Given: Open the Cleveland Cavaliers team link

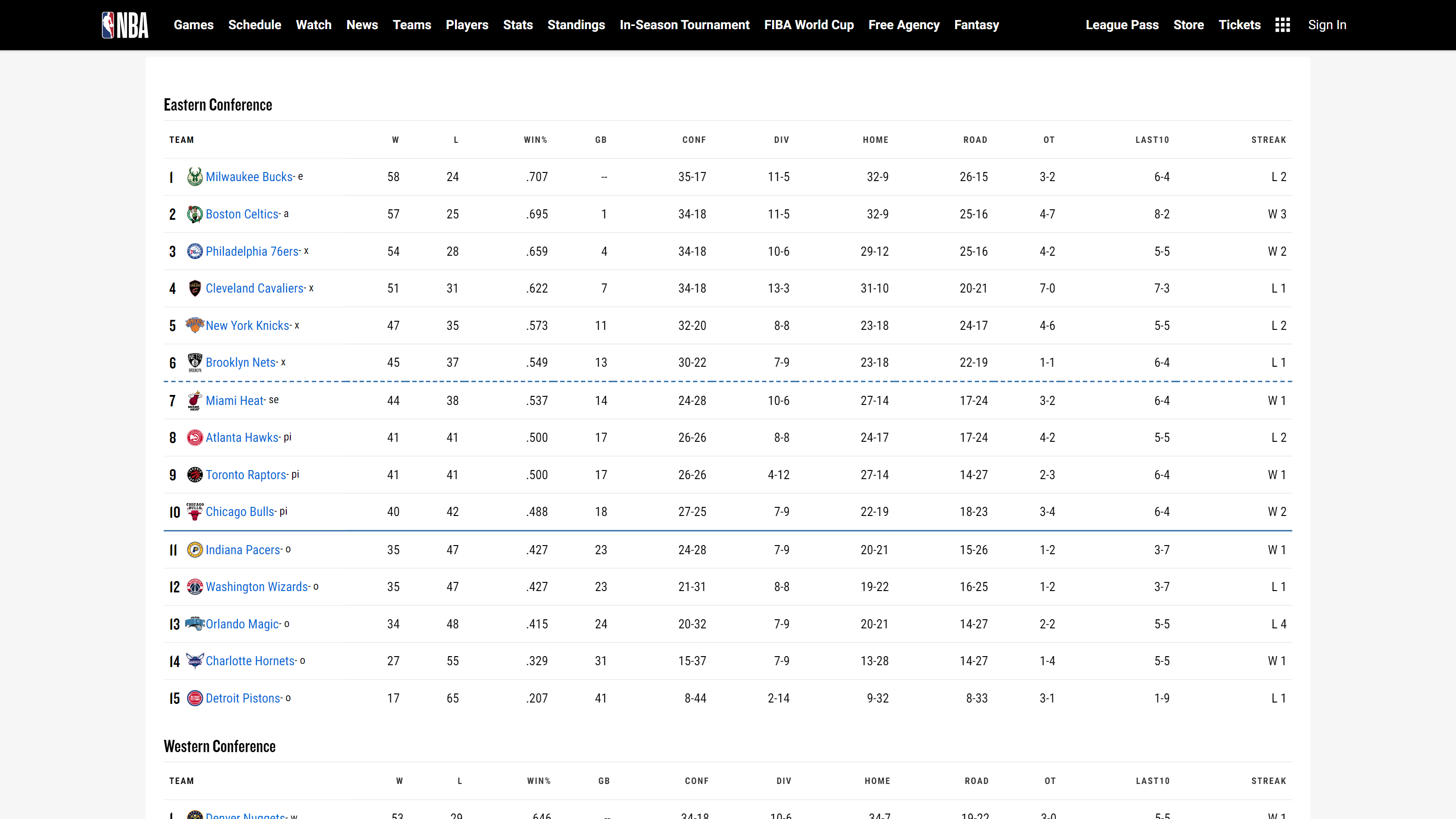Looking at the screenshot, I should 255,288.
